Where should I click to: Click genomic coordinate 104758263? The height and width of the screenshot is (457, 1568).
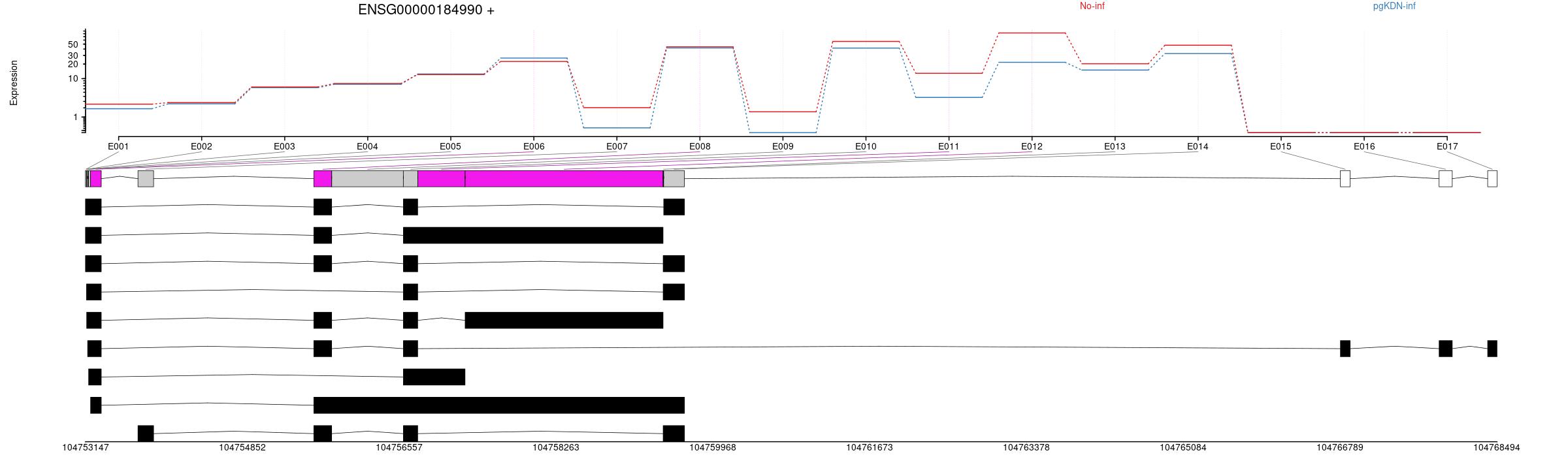(x=556, y=448)
